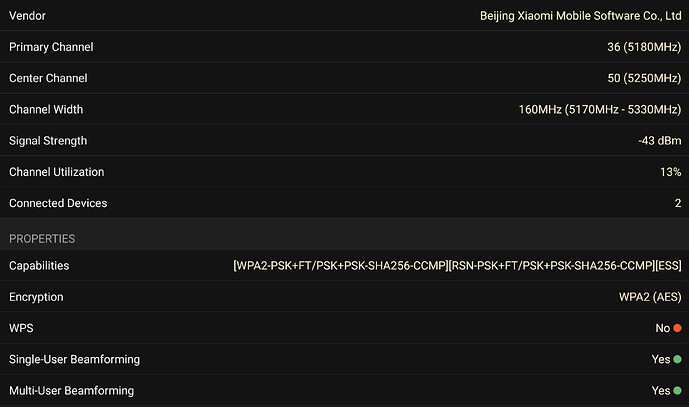Click the 160MHz channel width value

(600, 109)
